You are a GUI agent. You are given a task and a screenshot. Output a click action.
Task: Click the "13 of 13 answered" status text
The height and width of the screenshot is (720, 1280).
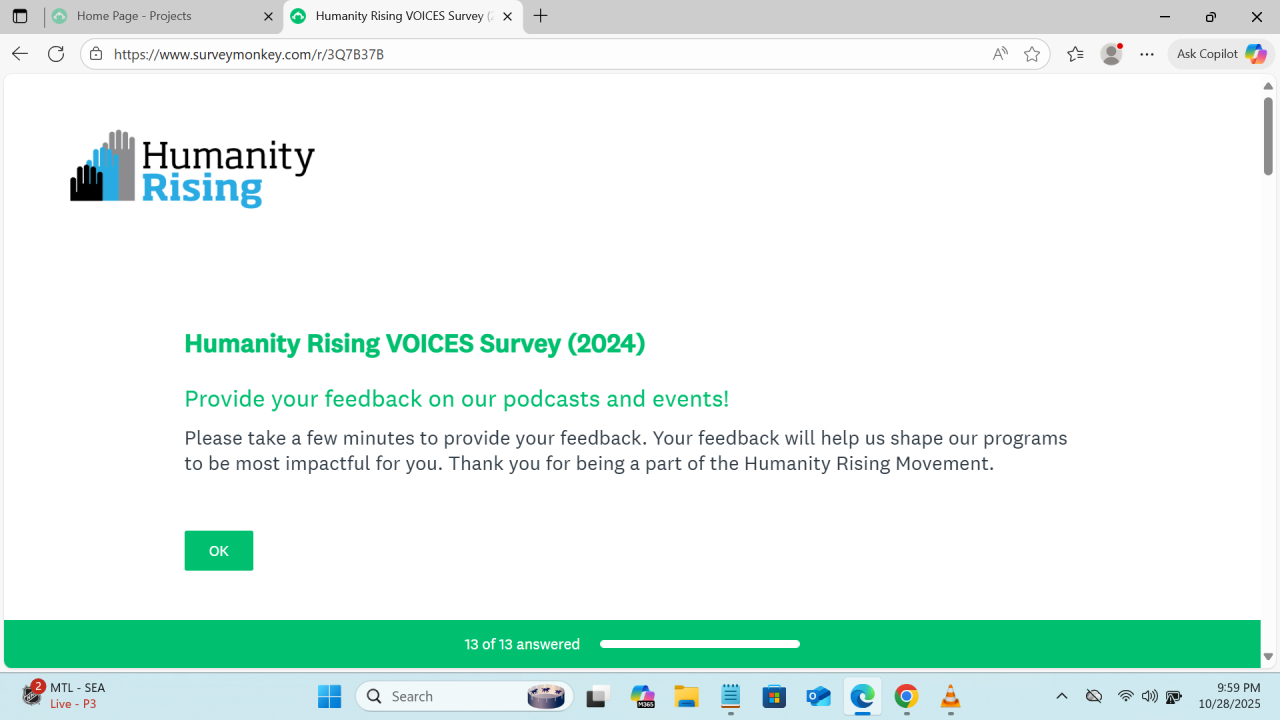tap(522, 644)
